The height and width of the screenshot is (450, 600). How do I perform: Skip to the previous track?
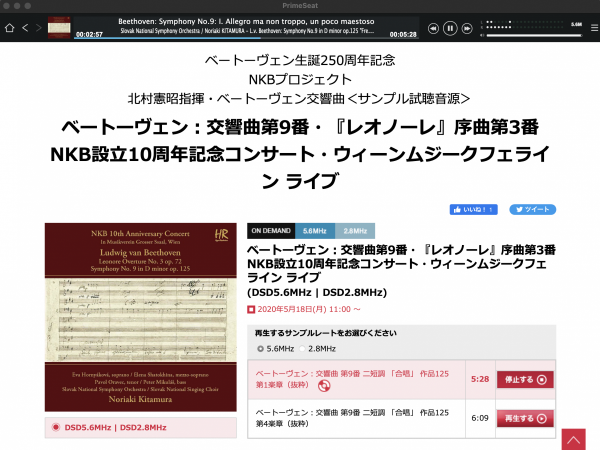433,28
